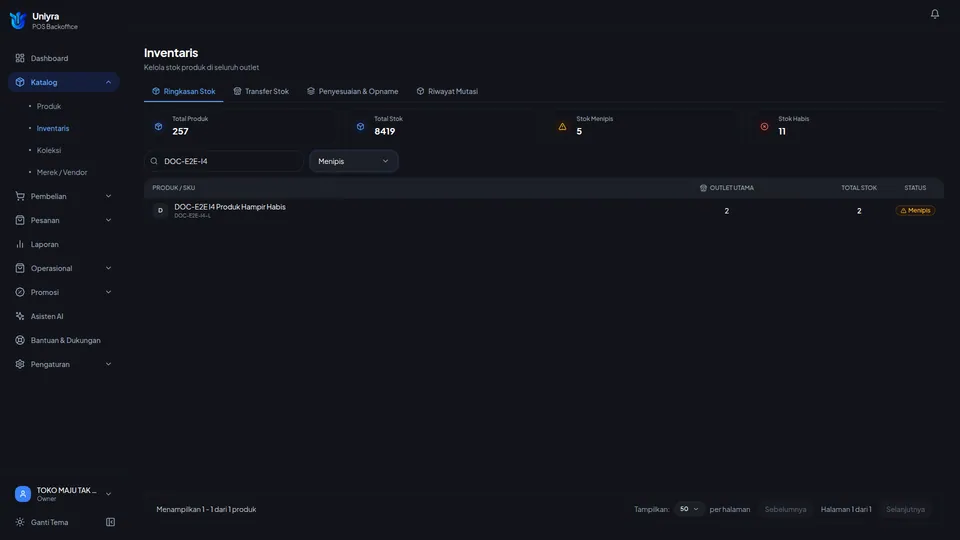Open Inventaris submenu item
The image size is (960, 540).
53,128
